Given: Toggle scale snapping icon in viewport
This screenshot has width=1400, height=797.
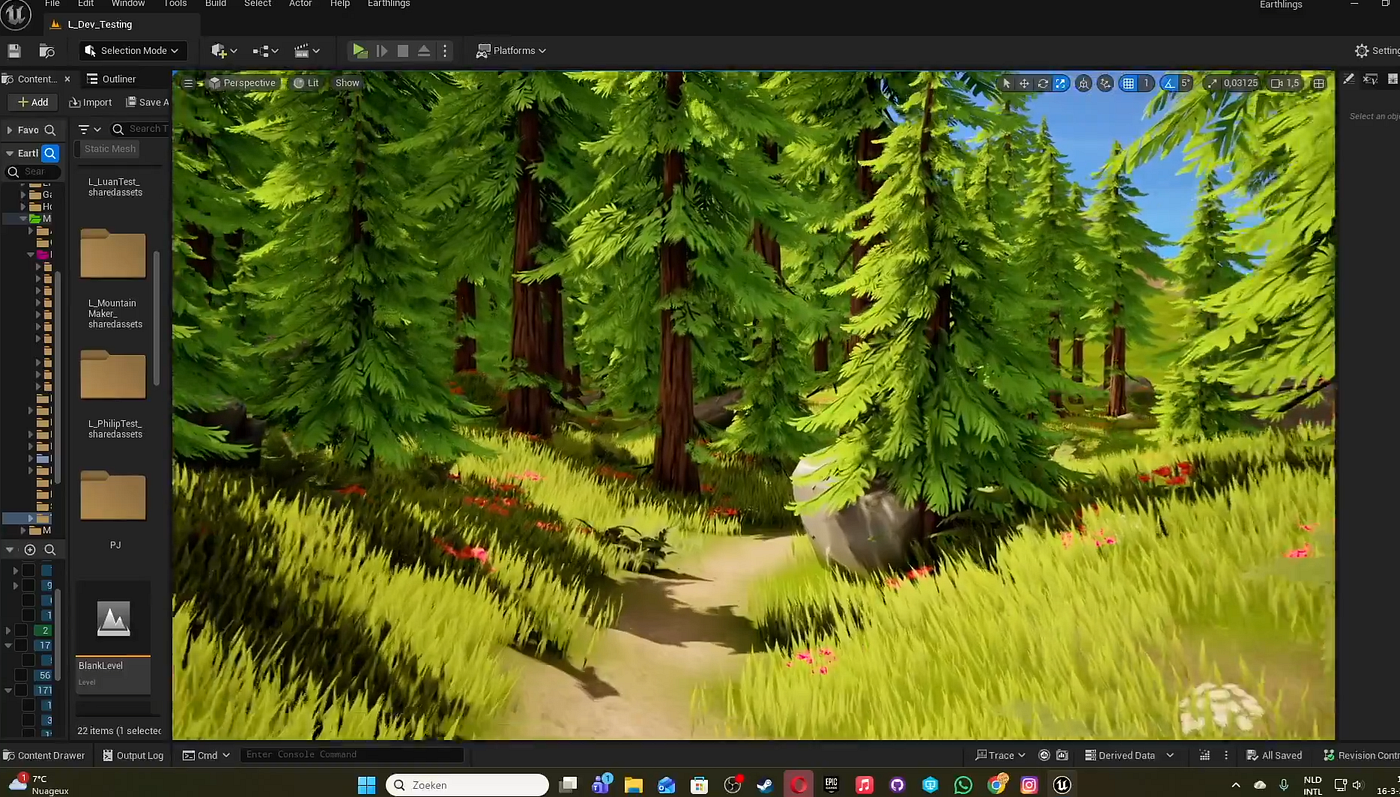Looking at the screenshot, I should [1212, 83].
